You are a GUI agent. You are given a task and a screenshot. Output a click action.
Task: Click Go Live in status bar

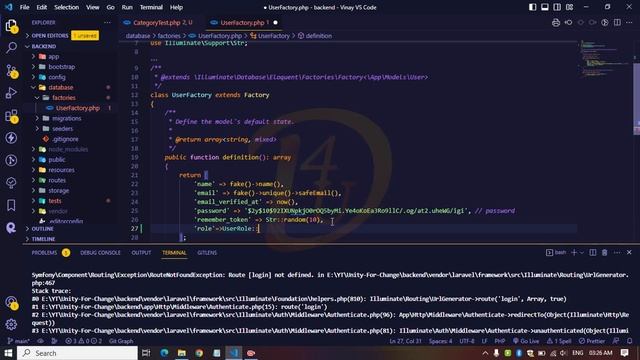pyautogui.click(x=526, y=341)
